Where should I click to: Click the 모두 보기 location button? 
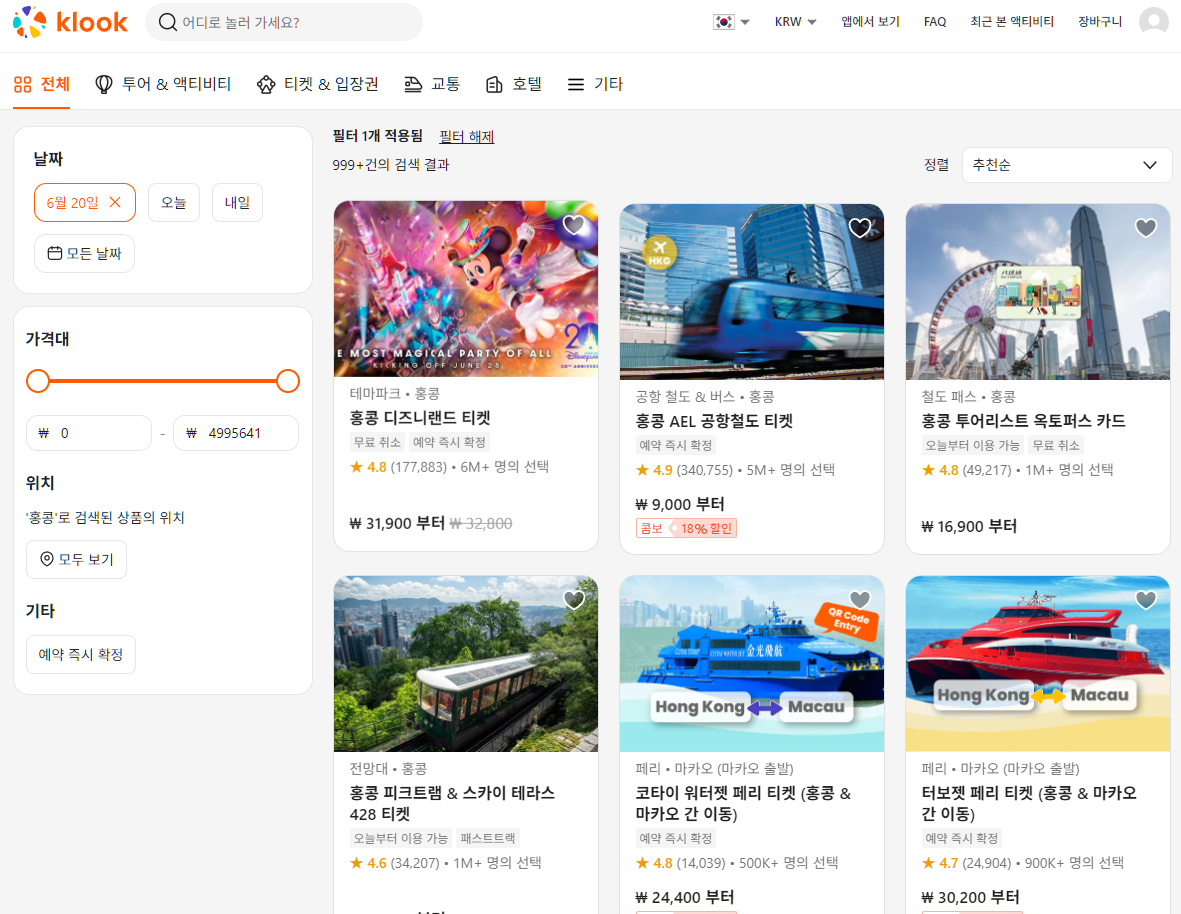[77, 559]
